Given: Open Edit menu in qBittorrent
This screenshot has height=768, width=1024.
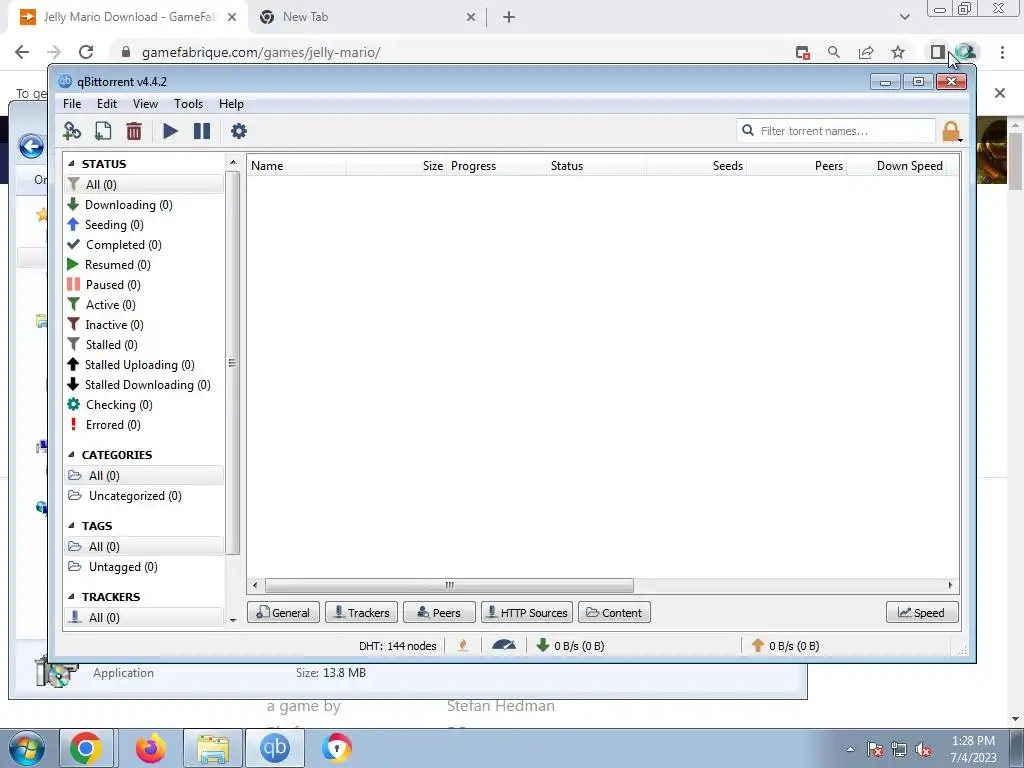Looking at the screenshot, I should pos(106,104).
